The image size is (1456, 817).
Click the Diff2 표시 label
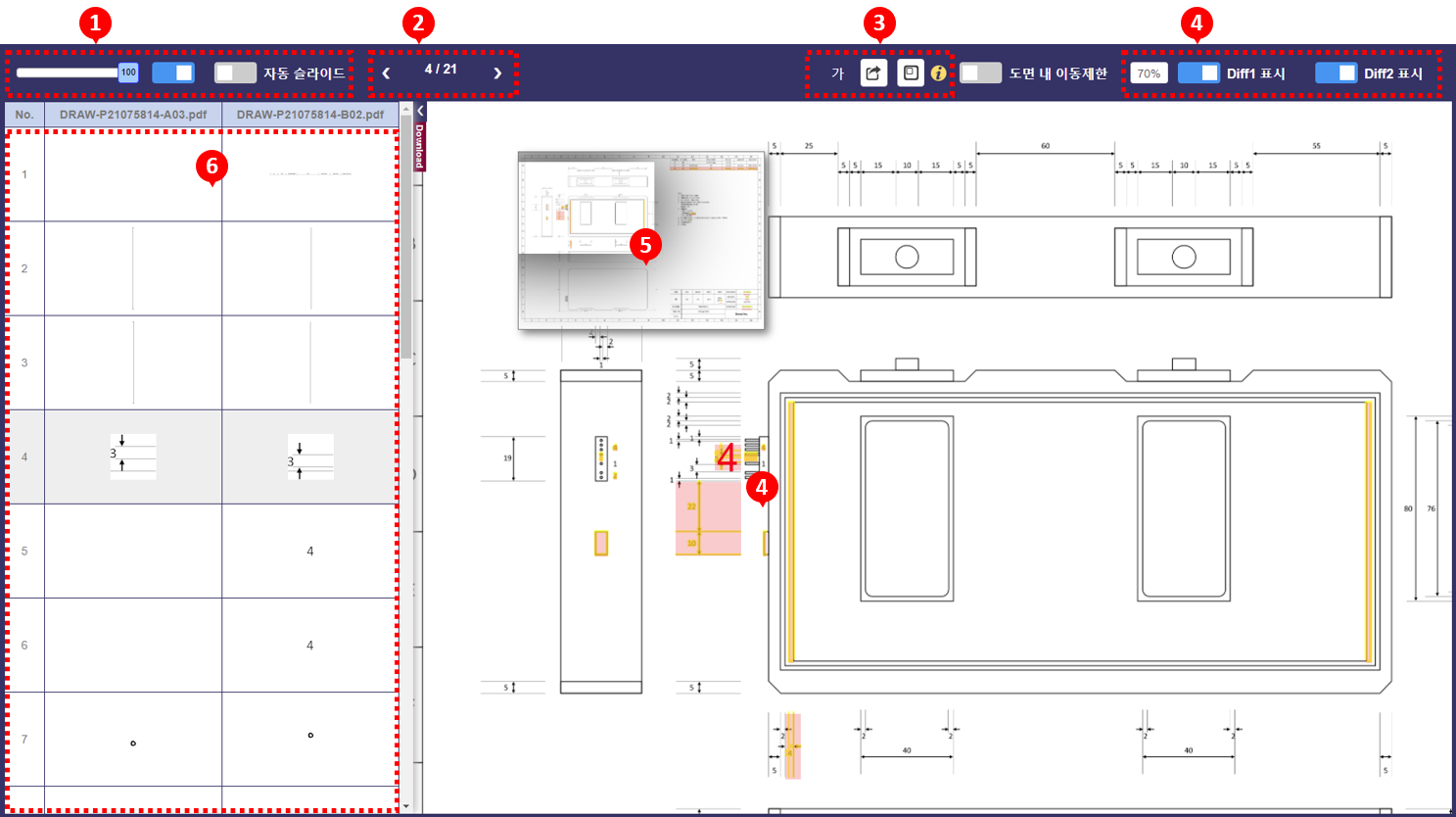click(x=1393, y=73)
